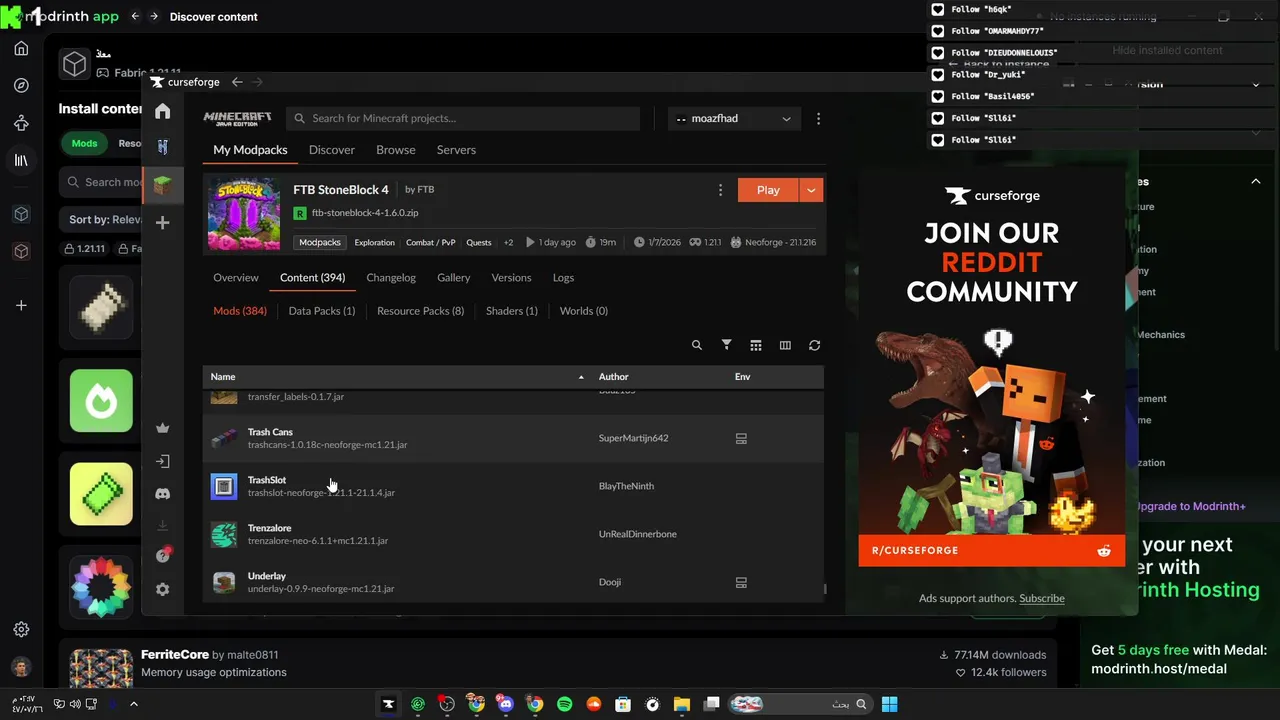Click the Modpacks category tag

tap(320, 242)
